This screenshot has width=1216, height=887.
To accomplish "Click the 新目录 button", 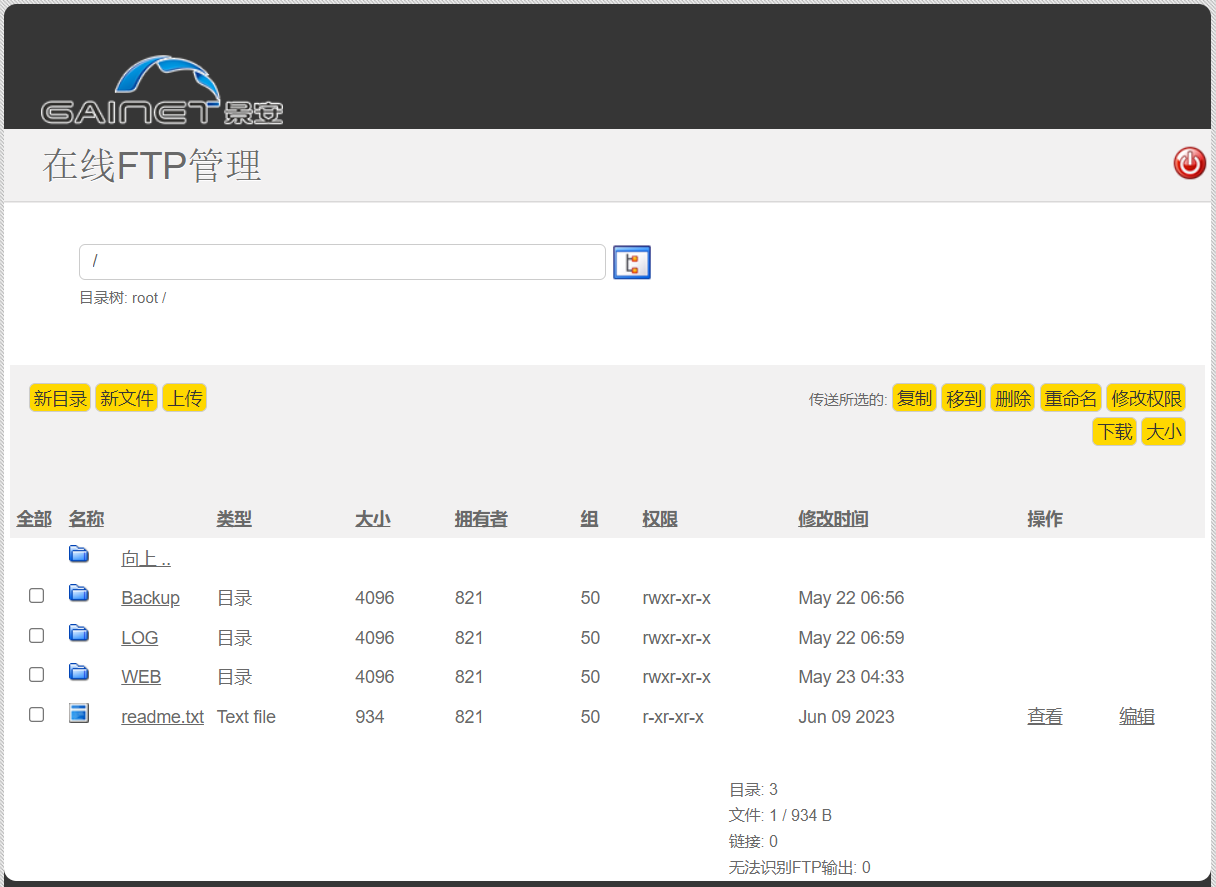I will pos(60,399).
